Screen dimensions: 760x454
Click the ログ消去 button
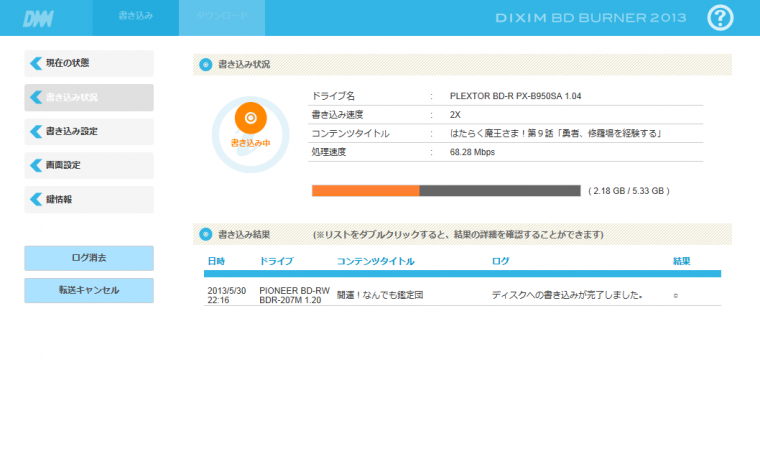89,258
